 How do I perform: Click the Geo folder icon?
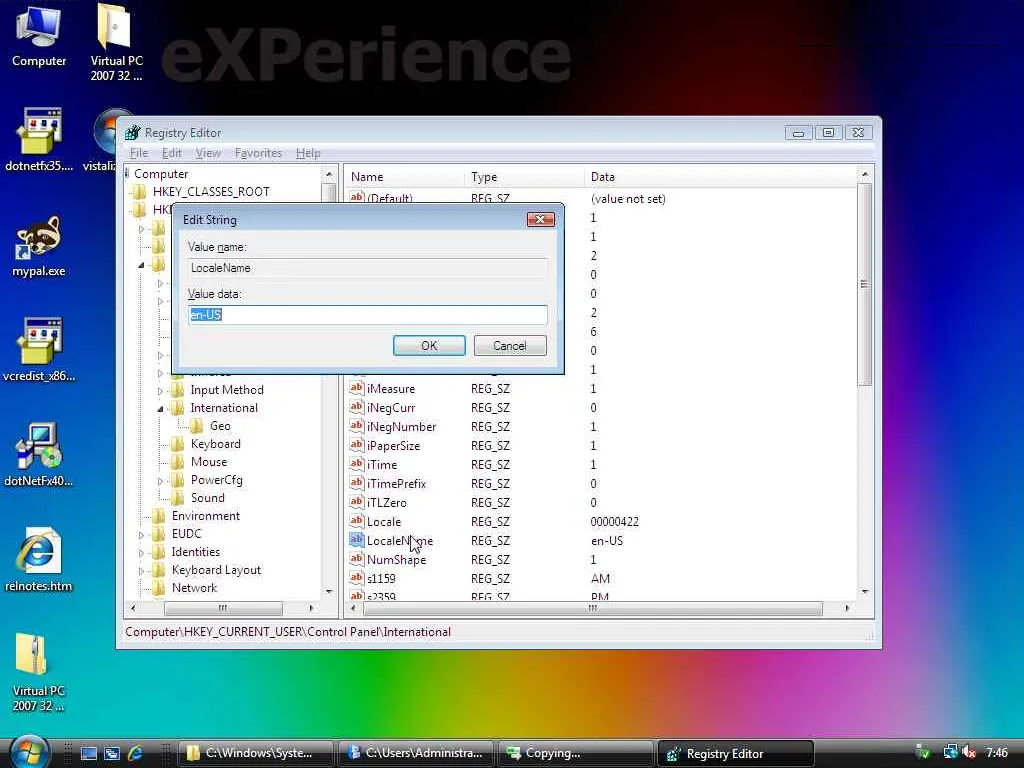point(197,426)
